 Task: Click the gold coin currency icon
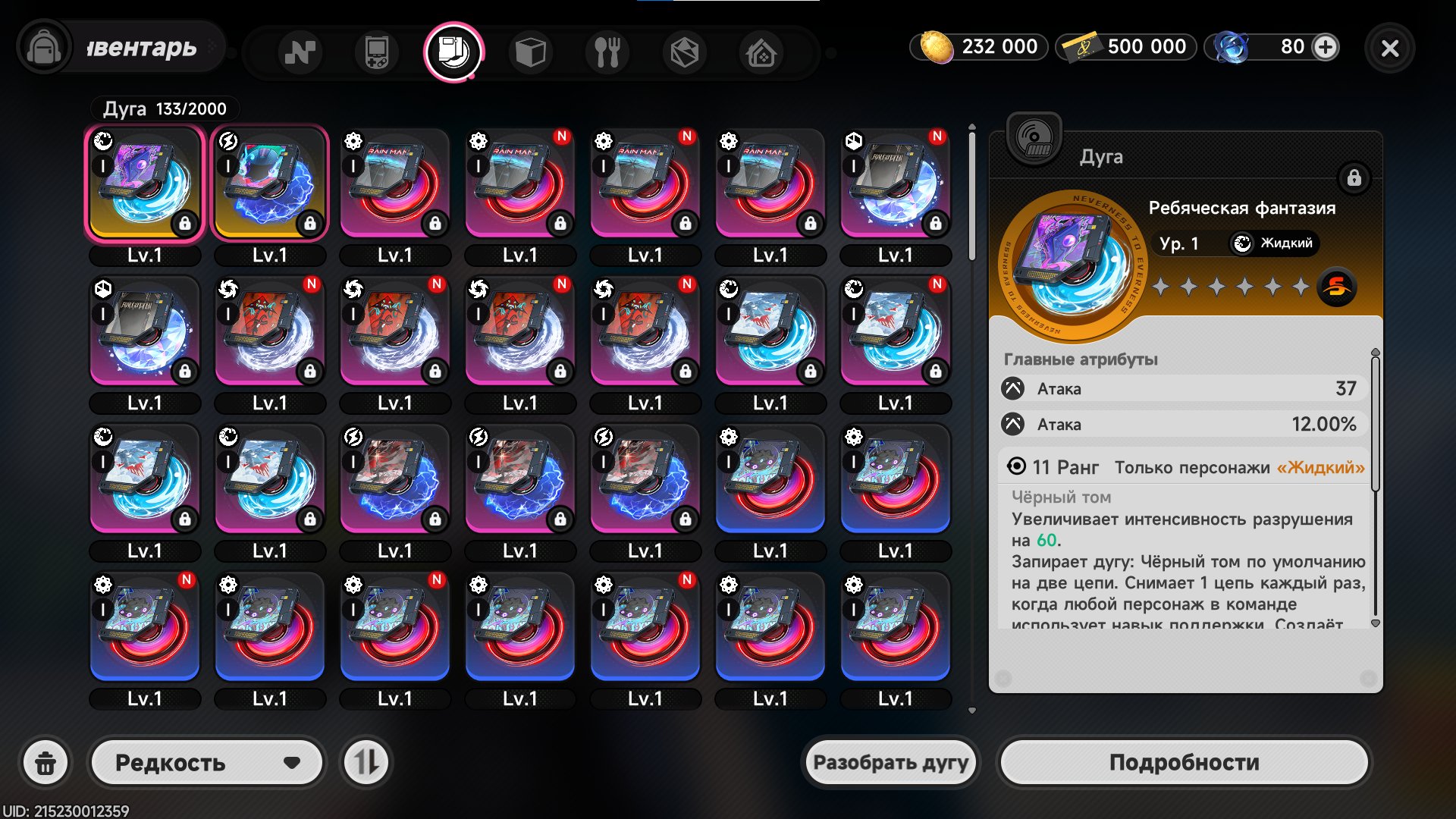[936, 47]
